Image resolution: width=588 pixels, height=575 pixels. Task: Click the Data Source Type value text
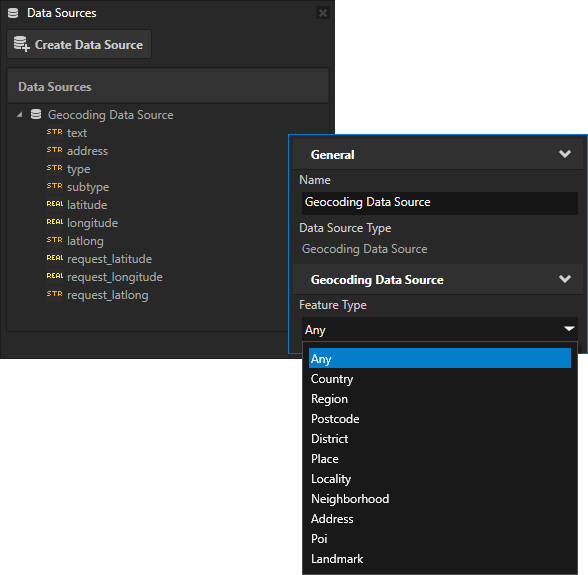point(364,249)
